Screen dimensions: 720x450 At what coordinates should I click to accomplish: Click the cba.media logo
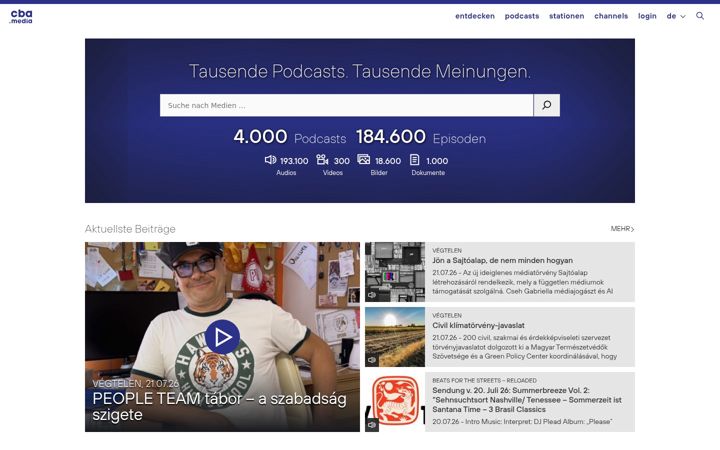(x=21, y=16)
